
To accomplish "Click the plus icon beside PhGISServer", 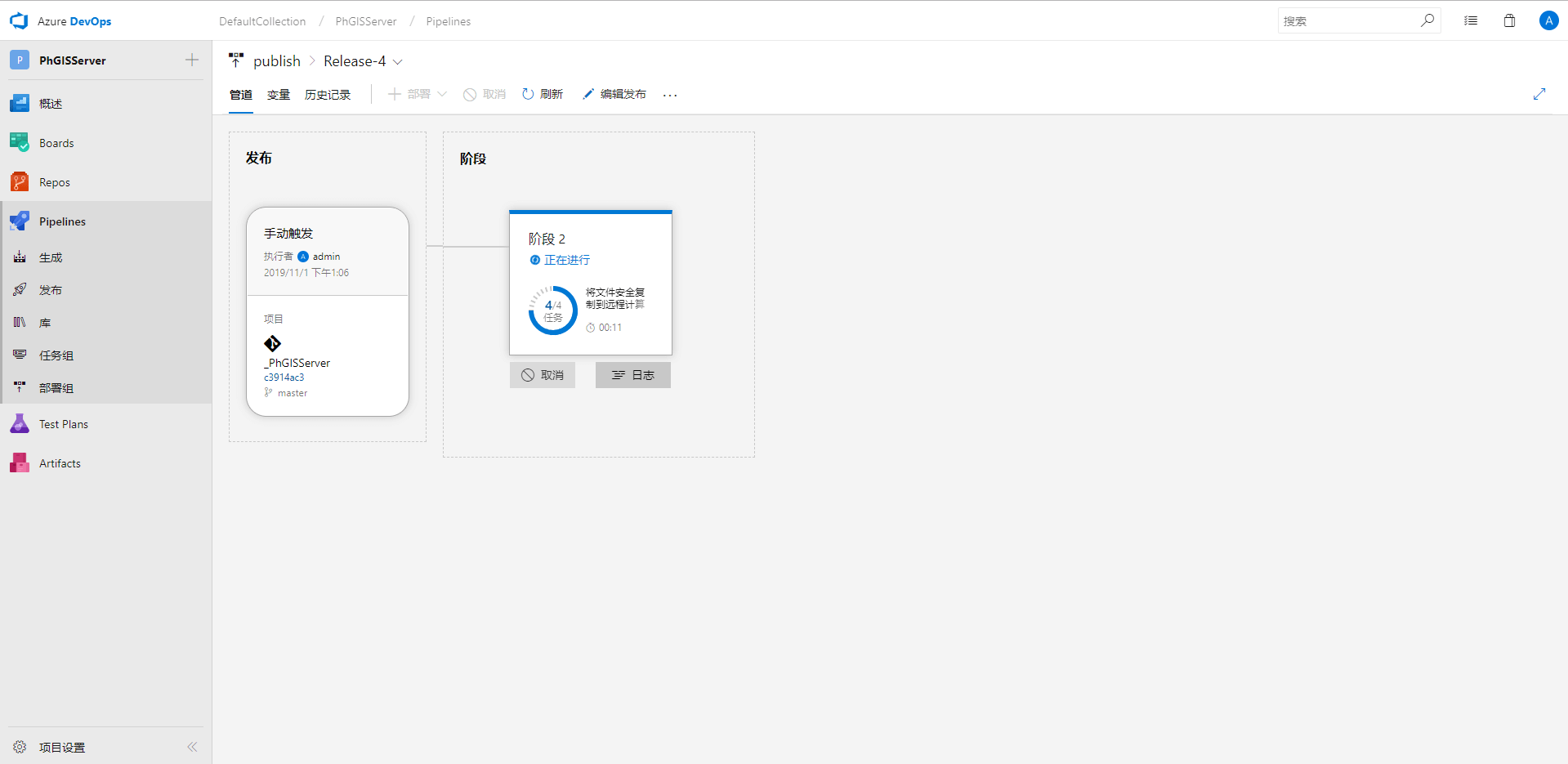I will pyautogui.click(x=192, y=60).
